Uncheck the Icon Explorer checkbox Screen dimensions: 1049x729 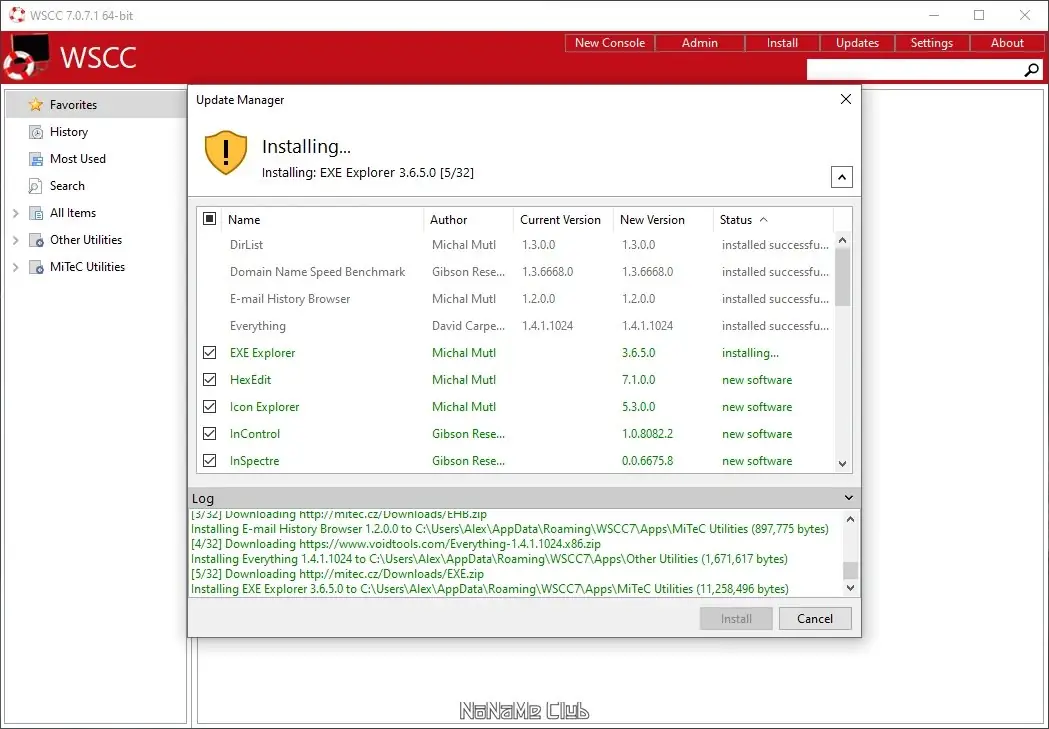pos(209,407)
